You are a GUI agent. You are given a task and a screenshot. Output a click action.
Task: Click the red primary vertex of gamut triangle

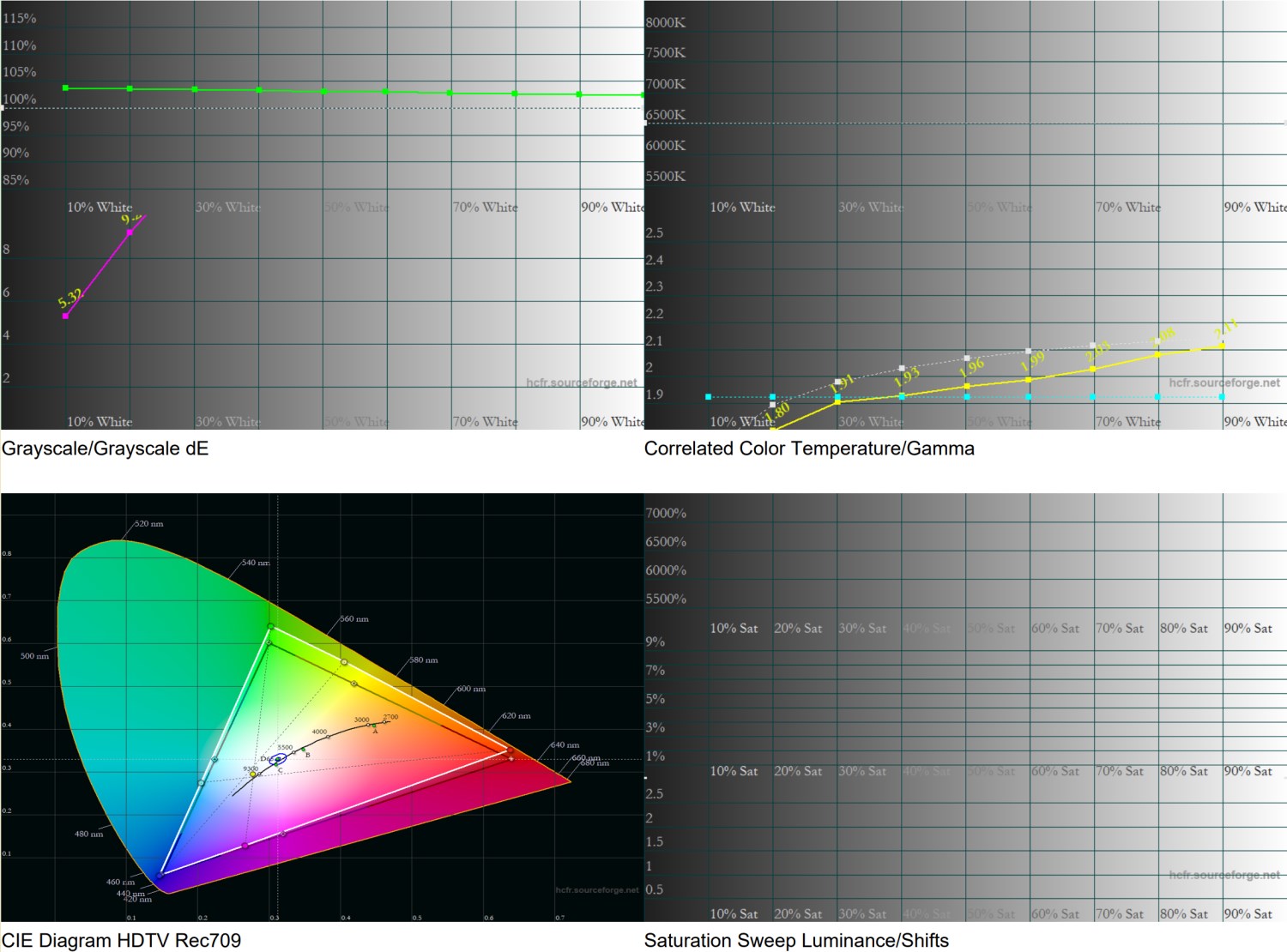click(x=510, y=750)
